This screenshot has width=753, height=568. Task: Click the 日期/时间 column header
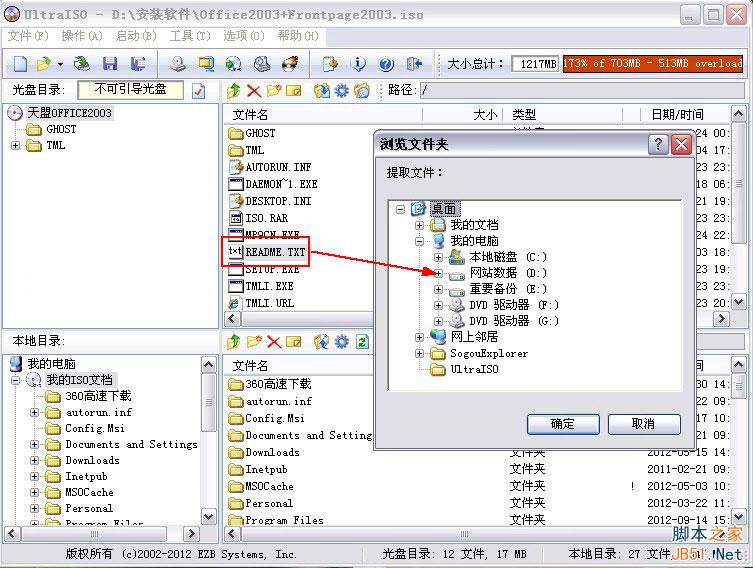[x=678, y=114]
